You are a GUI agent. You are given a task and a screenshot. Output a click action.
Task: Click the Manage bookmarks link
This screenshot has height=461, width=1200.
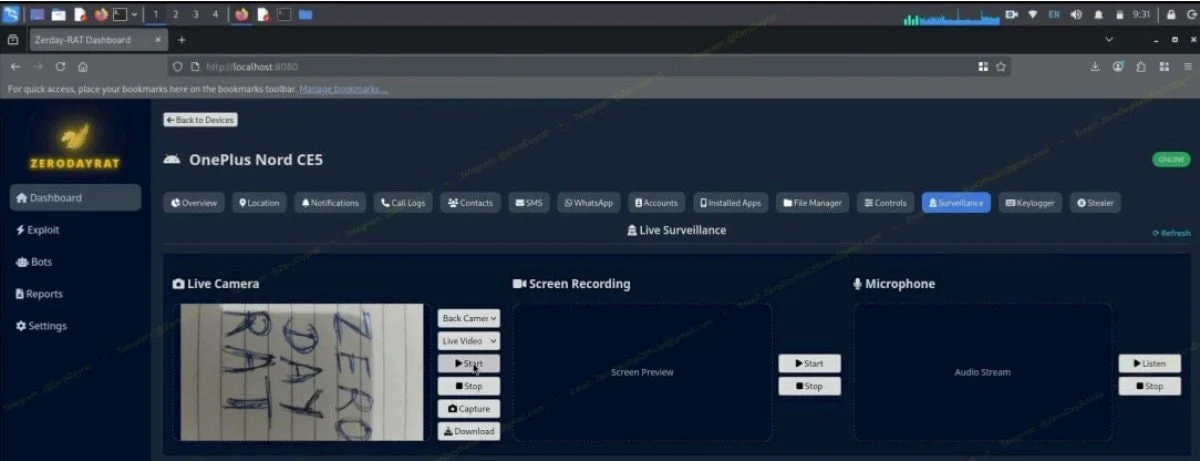tap(343, 90)
